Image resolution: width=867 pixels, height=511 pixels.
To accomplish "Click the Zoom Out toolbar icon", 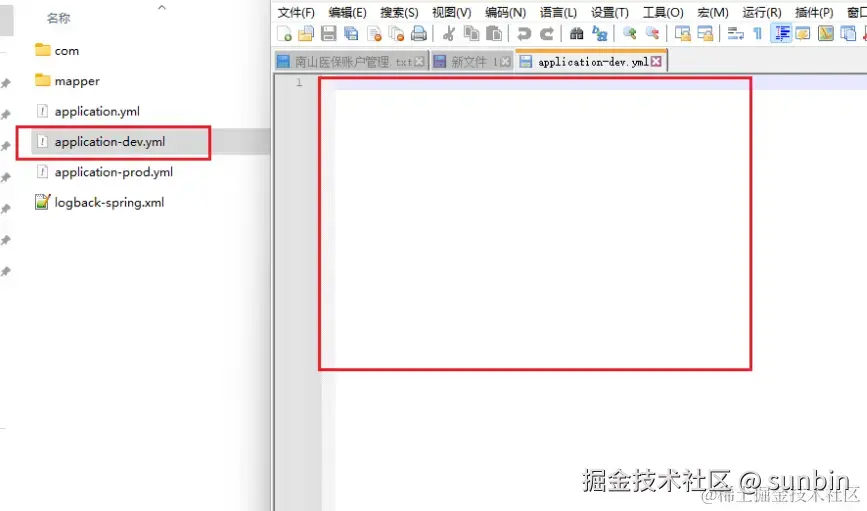I will coord(652,34).
